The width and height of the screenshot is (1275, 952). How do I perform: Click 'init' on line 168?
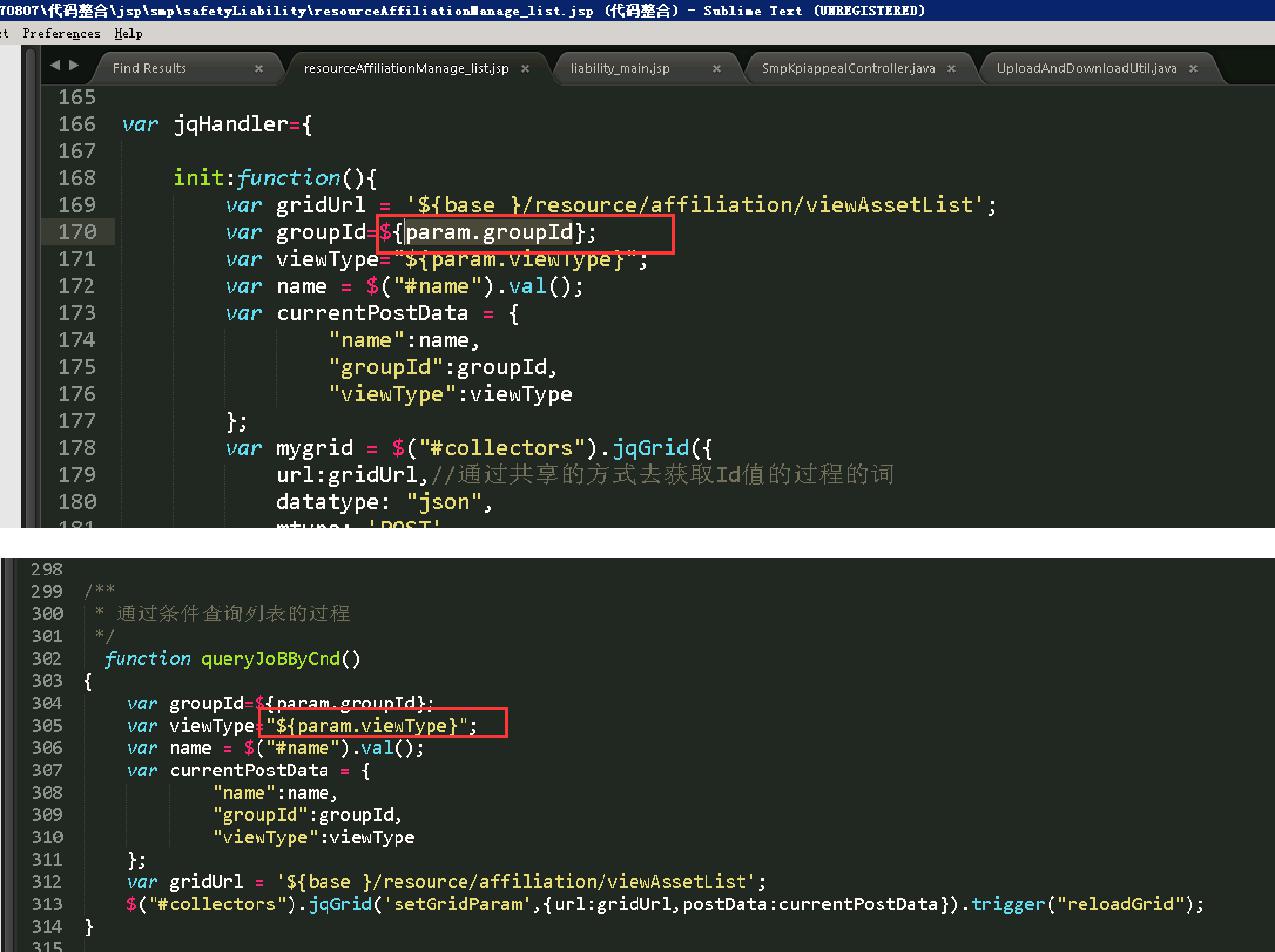tap(198, 178)
